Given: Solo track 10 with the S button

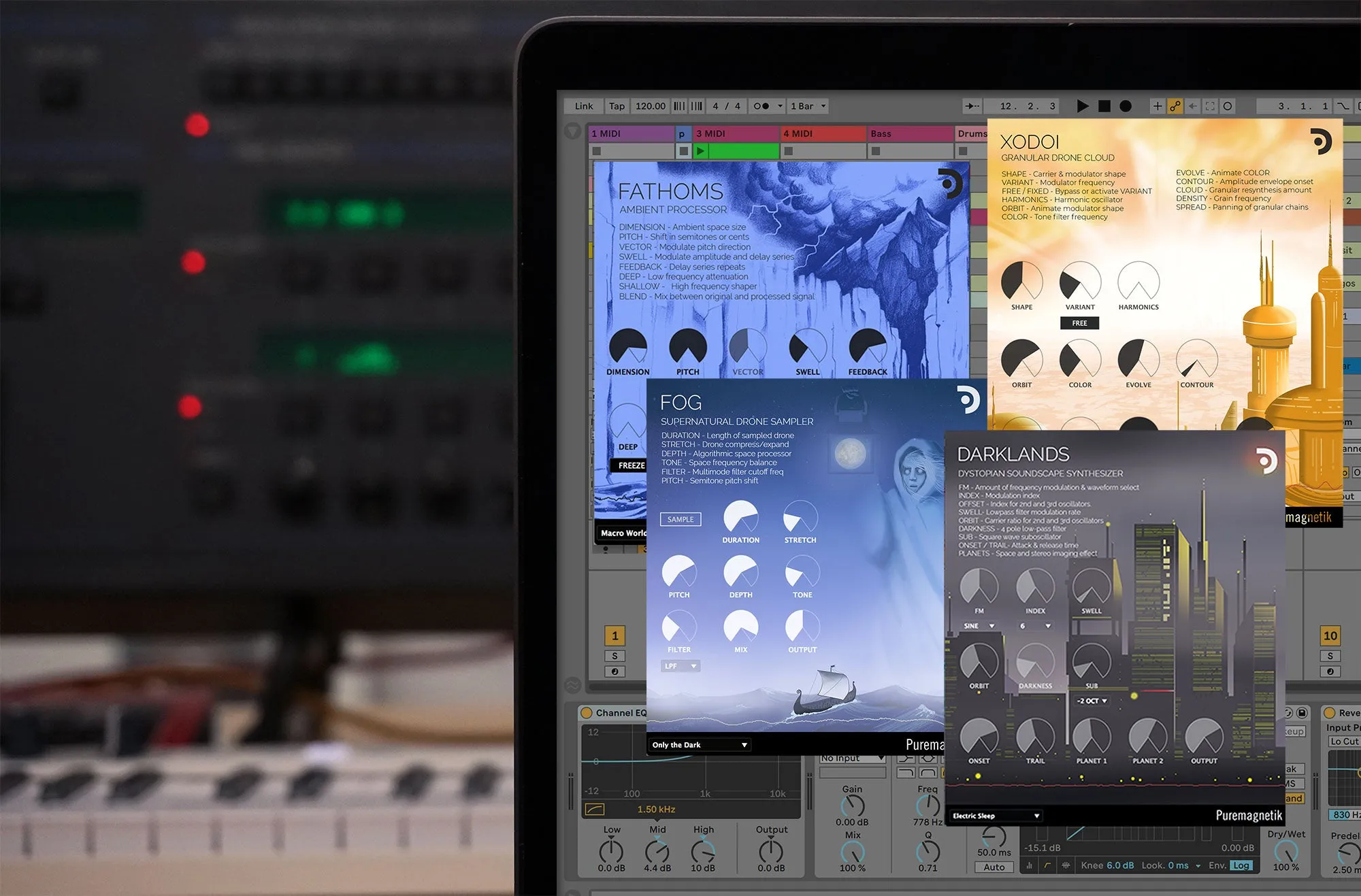Looking at the screenshot, I should click(x=1330, y=656).
